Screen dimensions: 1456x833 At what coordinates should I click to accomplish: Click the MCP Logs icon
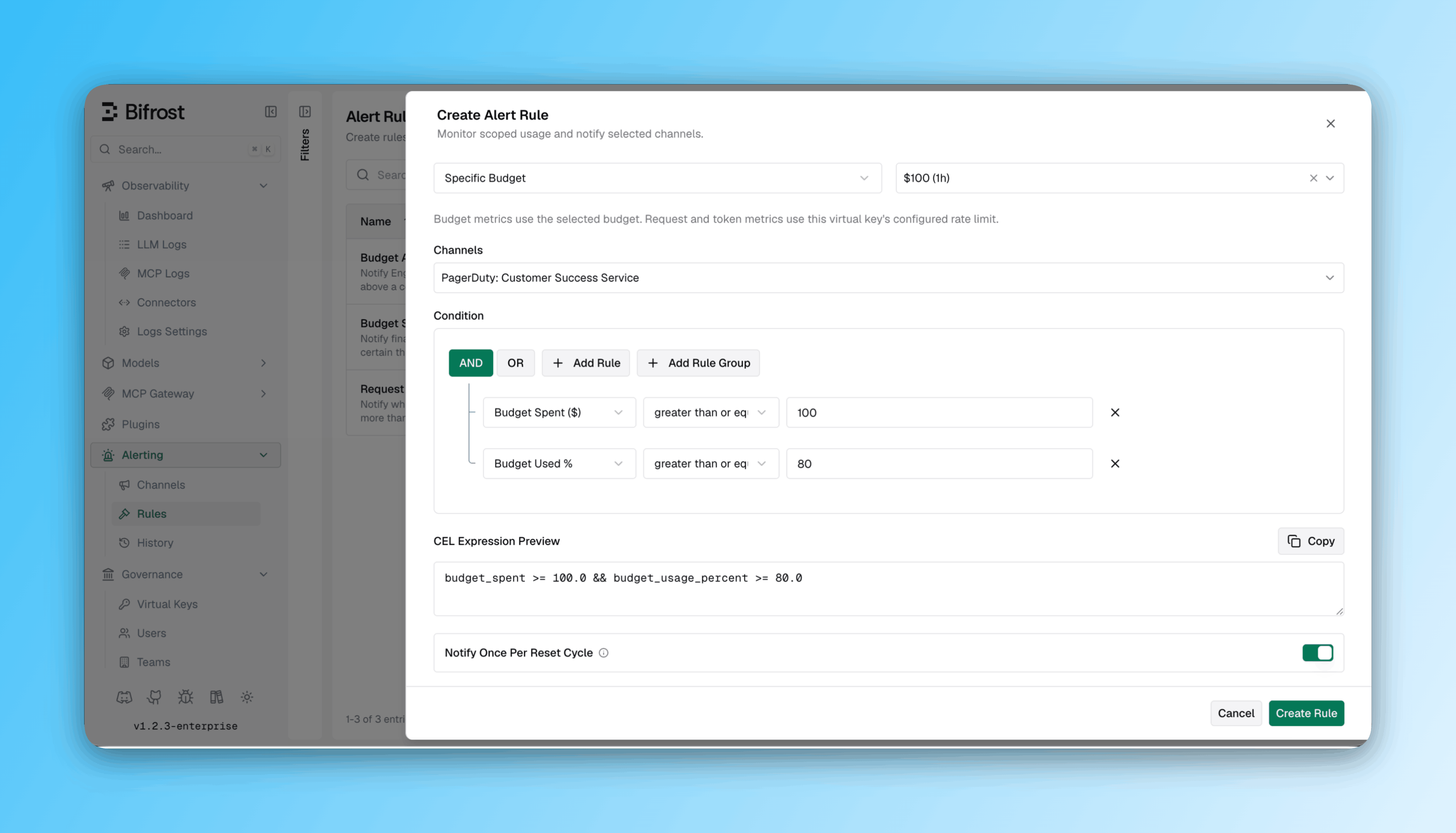click(x=124, y=274)
